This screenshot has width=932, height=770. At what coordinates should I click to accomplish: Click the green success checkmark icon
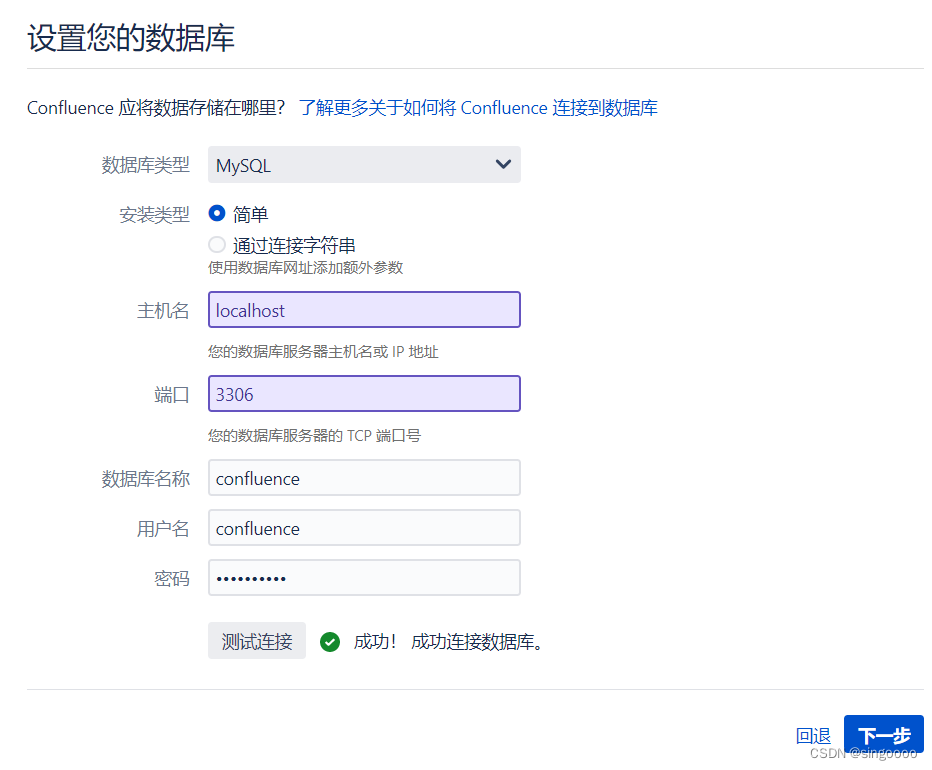tap(330, 642)
